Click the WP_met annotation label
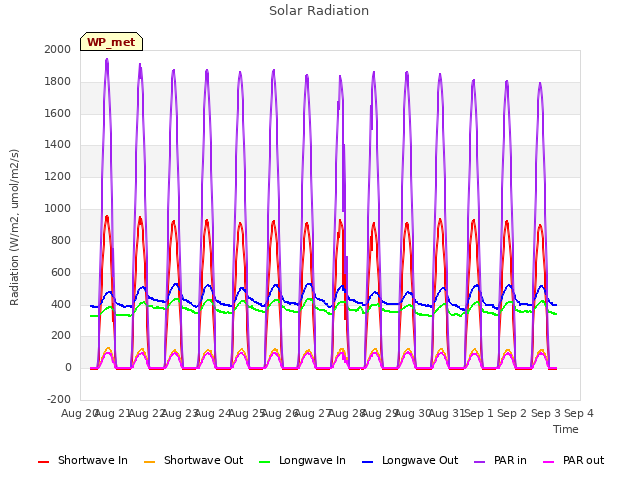 pyautogui.click(x=111, y=42)
